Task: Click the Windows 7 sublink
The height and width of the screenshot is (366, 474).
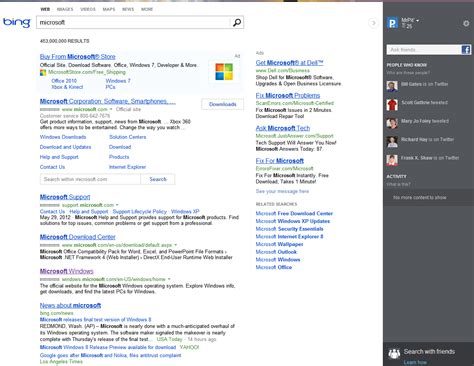Action: [x=118, y=81]
